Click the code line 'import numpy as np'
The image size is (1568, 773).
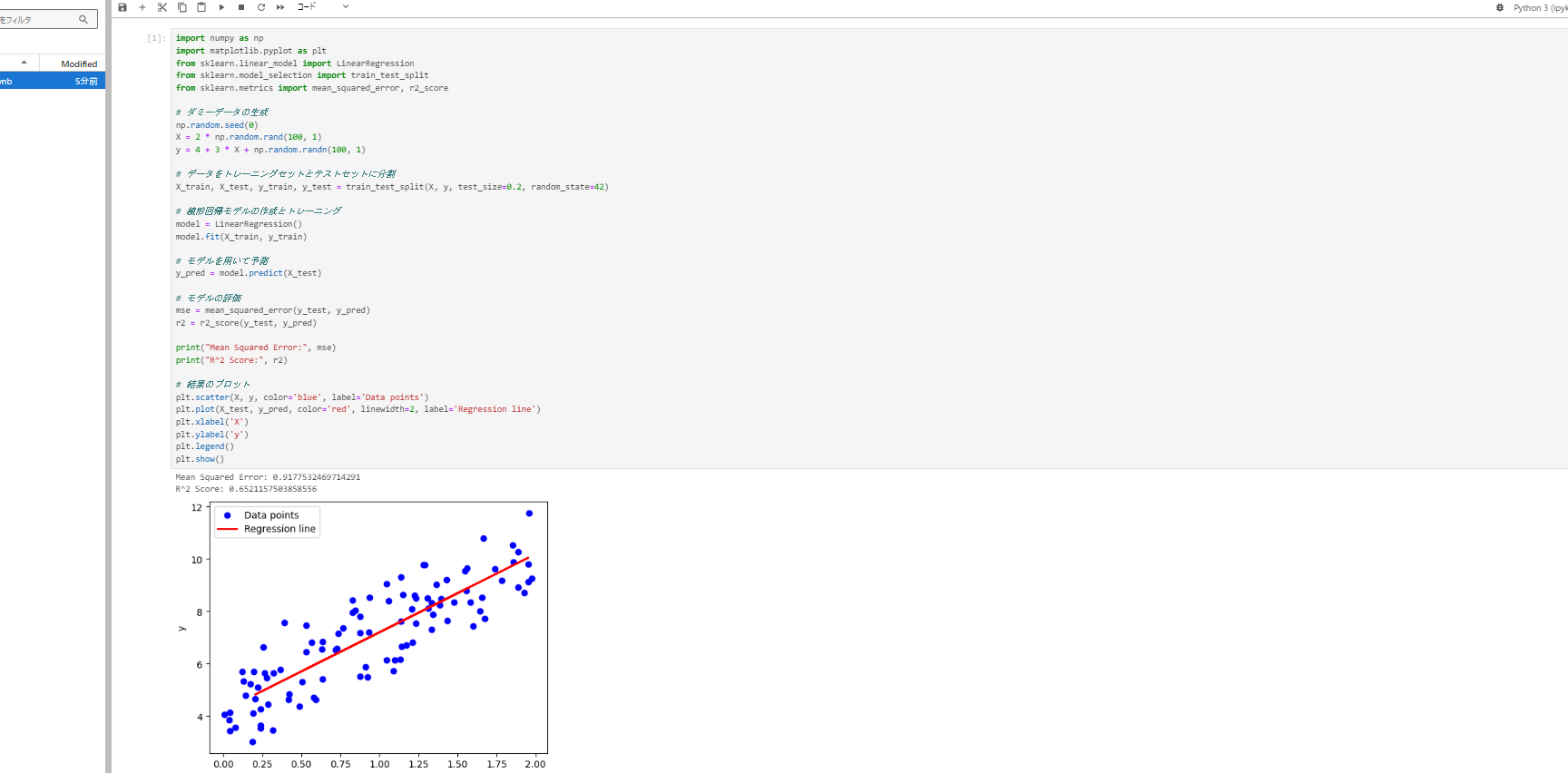tap(220, 38)
